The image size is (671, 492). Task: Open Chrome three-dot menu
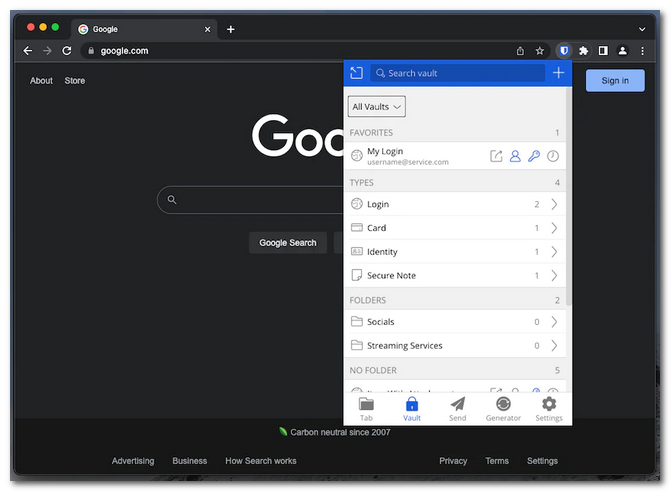642,51
